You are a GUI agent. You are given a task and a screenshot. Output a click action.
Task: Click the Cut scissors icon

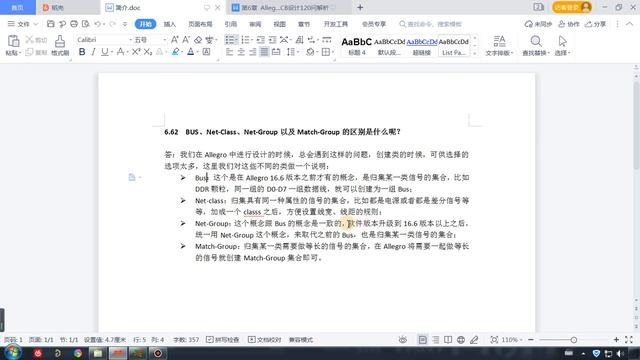coord(29,40)
